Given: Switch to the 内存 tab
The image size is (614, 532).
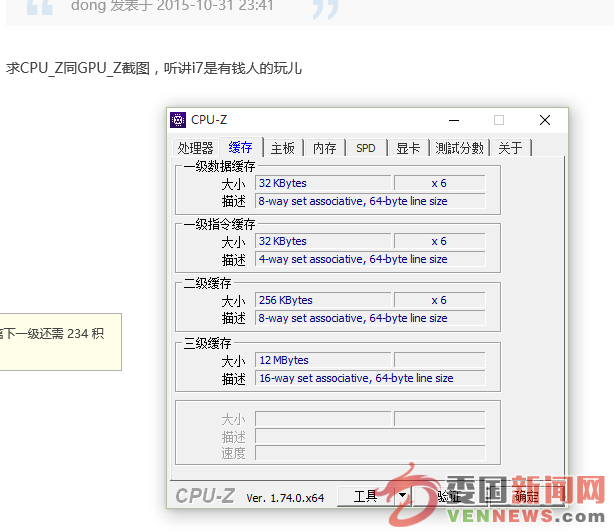Looking at the screenshot, I should coord(325,148).
